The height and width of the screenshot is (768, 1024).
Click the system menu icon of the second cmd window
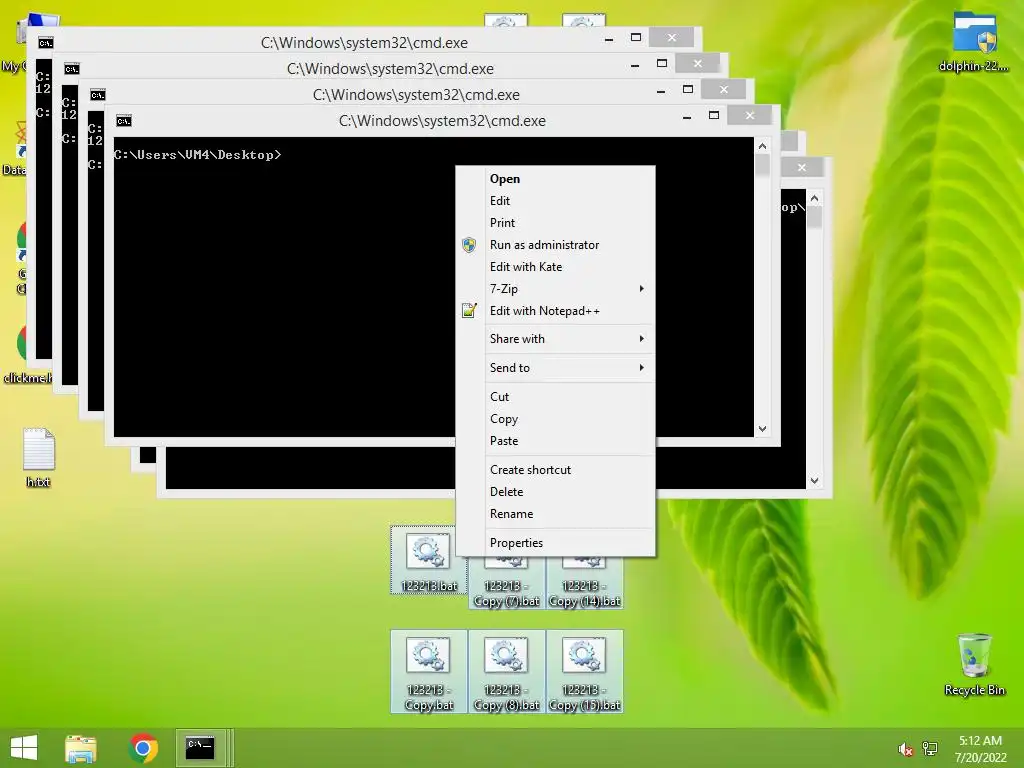tap(71, 69)
